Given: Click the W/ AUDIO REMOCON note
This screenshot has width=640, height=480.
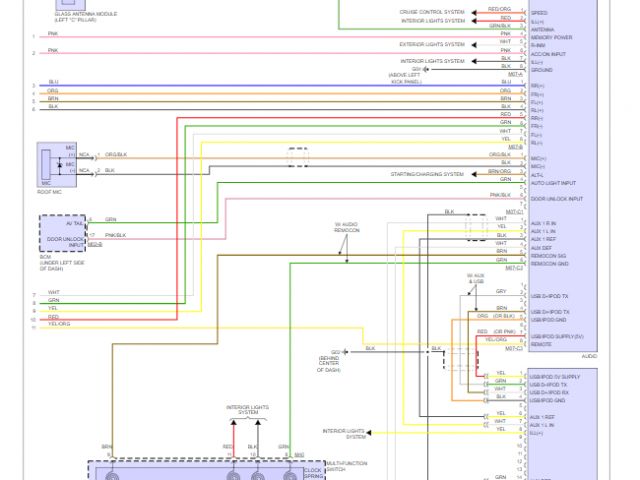Looking at the screenshot, I should coord(346,227).
